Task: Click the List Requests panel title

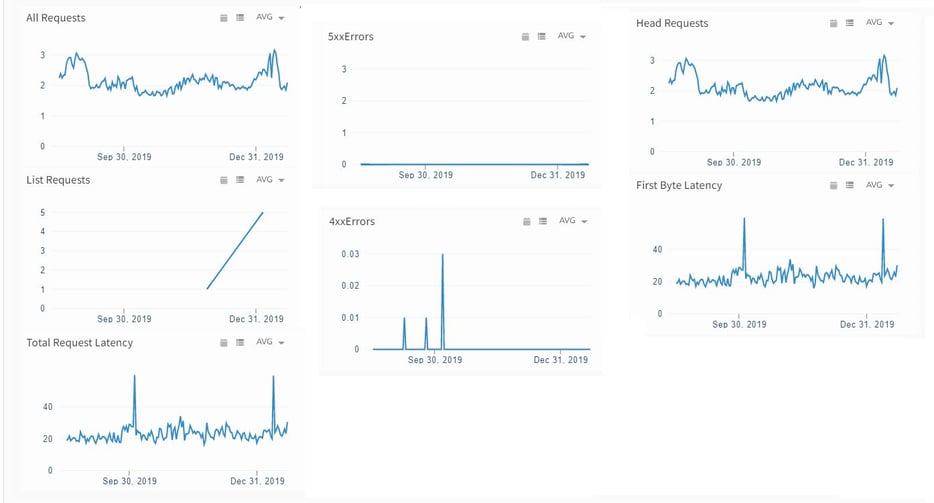Action: click(58, 180)
